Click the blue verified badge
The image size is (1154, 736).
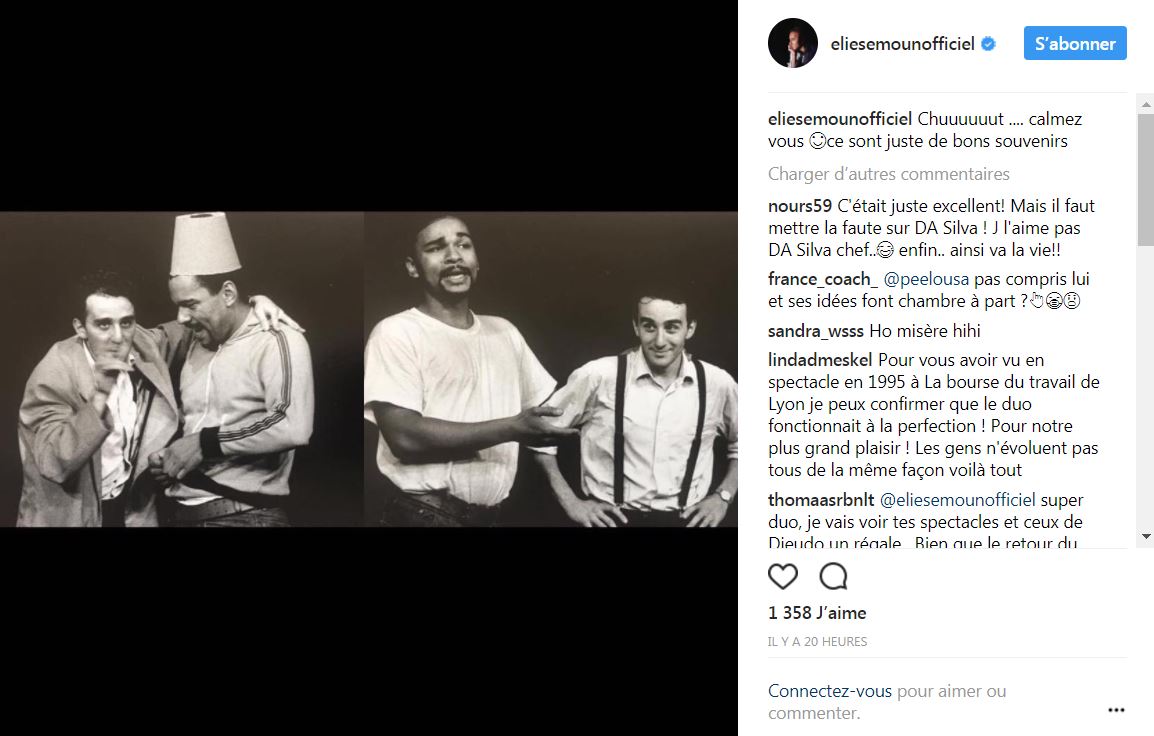pos(988,44)
